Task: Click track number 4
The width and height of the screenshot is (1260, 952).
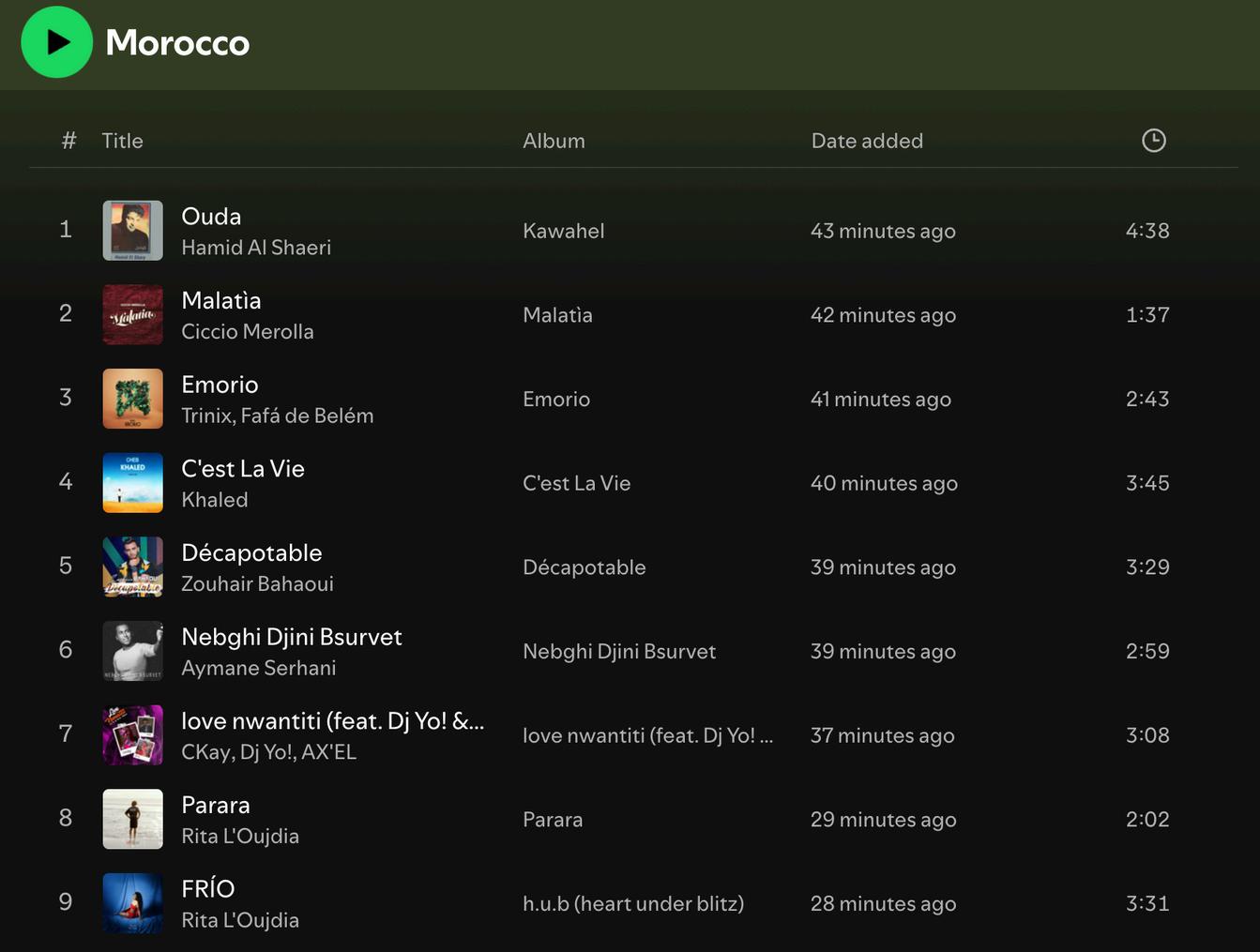Action: coord(66,482)
